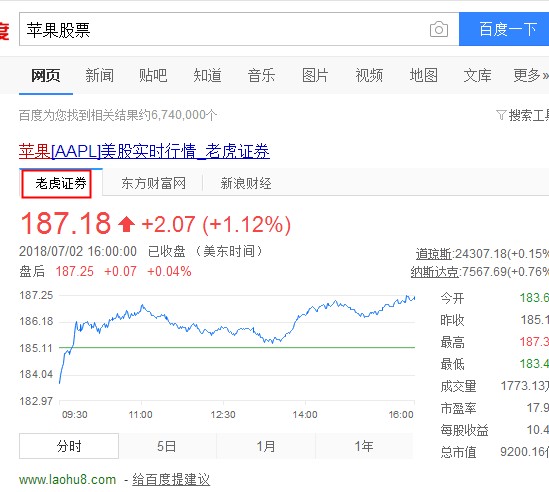Switch to the 新浪财经 source tab

pos(246,183)
